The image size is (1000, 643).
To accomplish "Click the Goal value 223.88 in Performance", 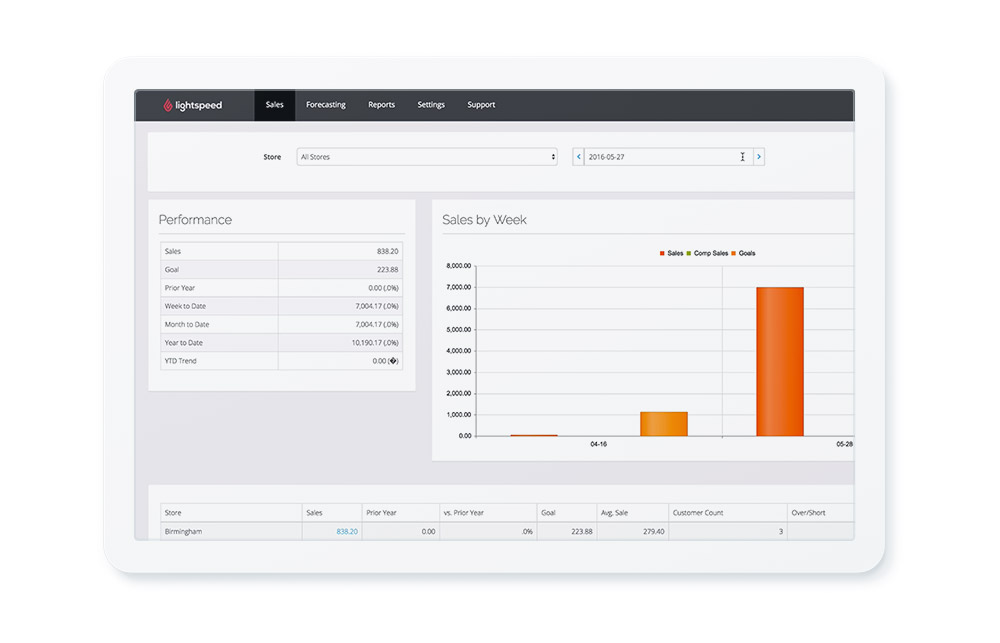I will (x=387, y=270).
